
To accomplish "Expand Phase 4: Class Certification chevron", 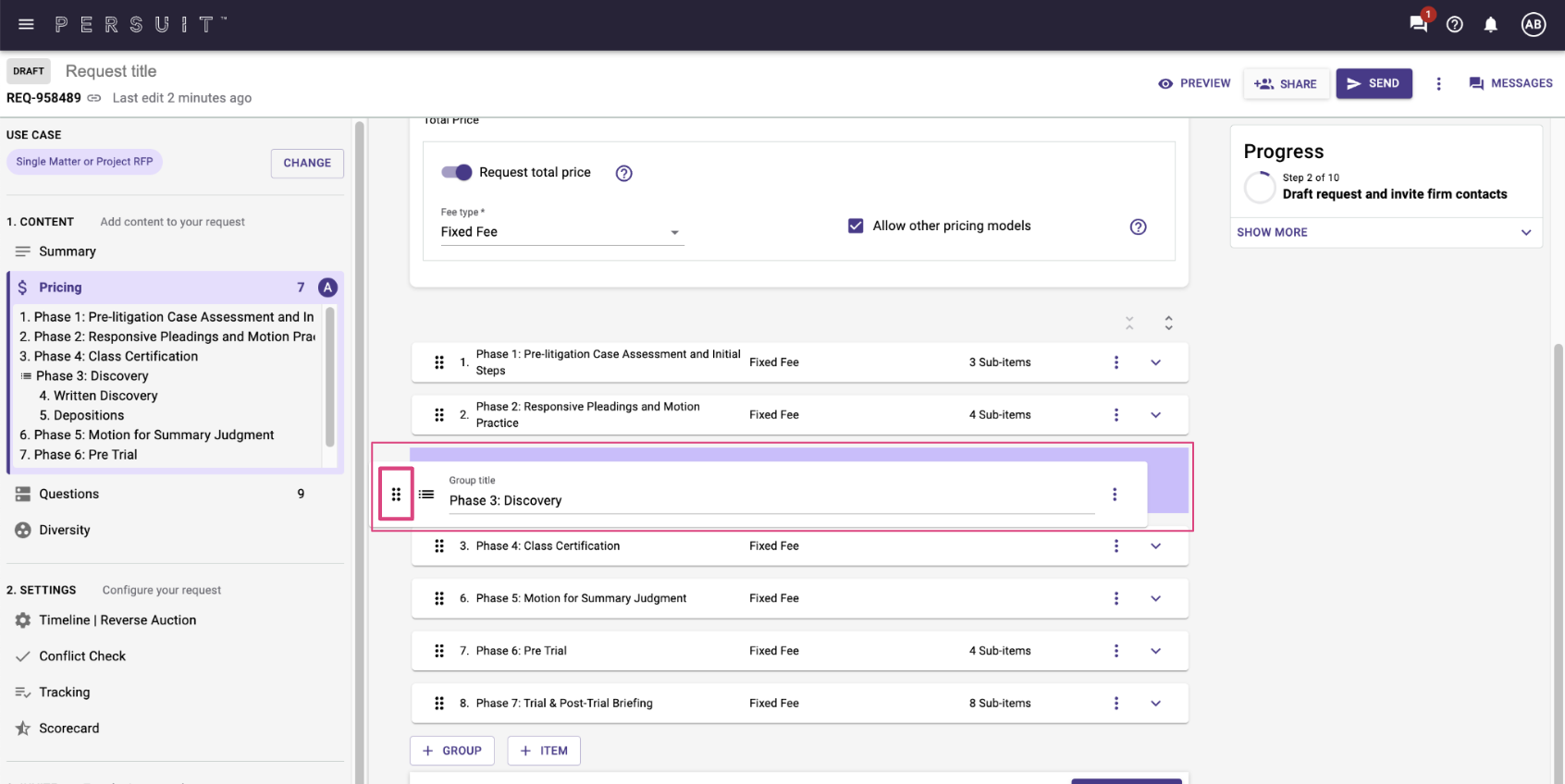I will 1156,546.
